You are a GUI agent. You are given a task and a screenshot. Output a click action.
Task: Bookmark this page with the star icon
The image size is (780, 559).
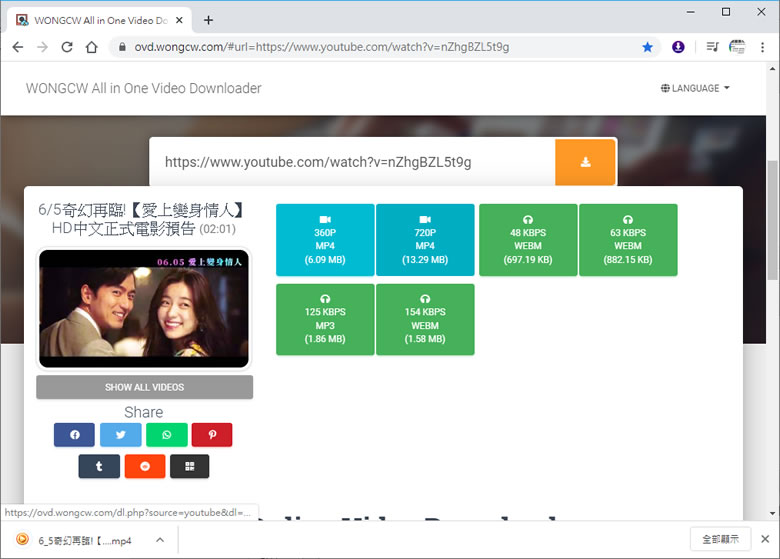tap(647, 47)
